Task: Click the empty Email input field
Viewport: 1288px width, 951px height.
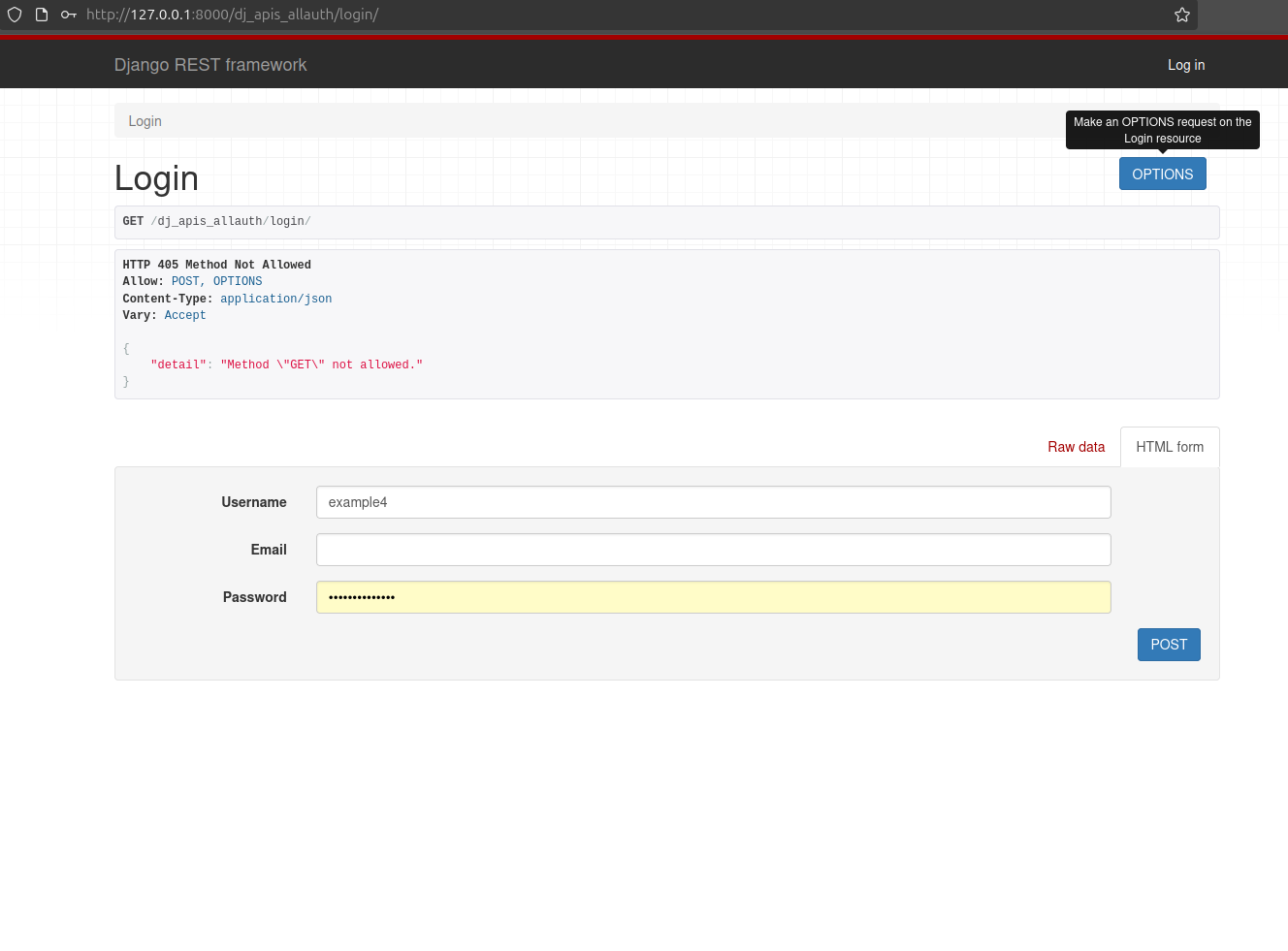Action: point(714,550)
